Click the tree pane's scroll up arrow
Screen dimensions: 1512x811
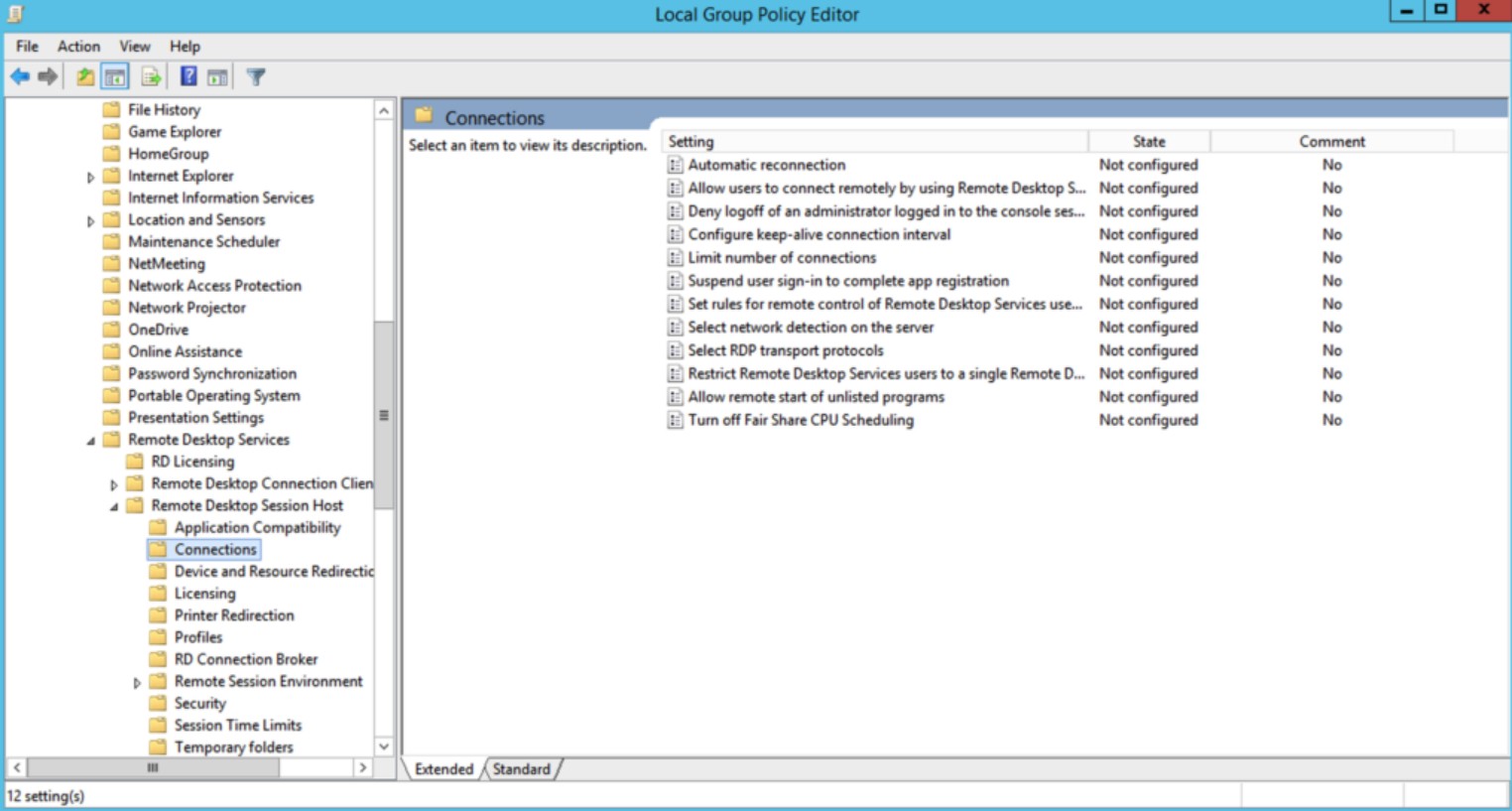pos(384,110)
